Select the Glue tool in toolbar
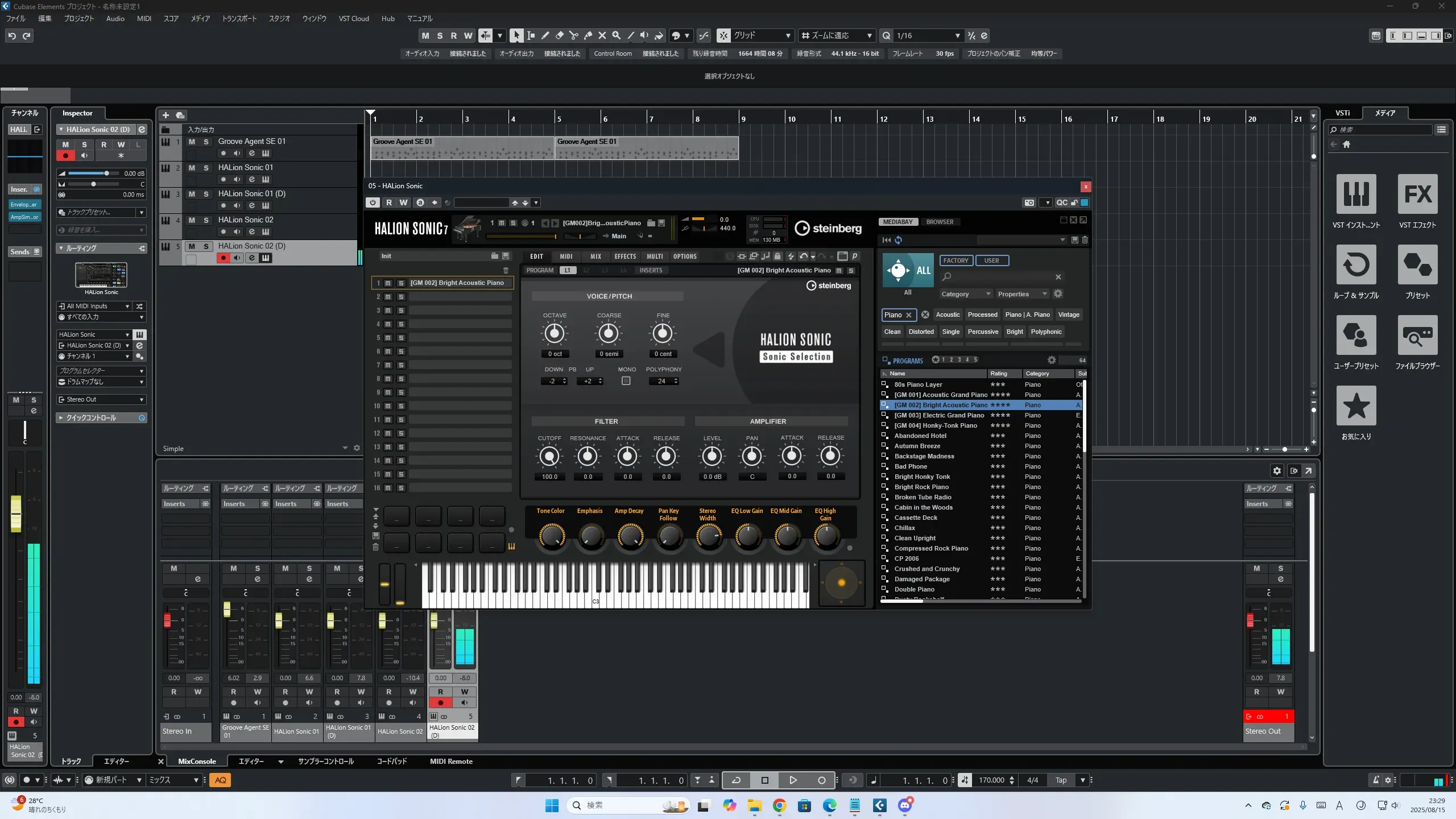This screenshot has height=819, width=1456. 588,36
